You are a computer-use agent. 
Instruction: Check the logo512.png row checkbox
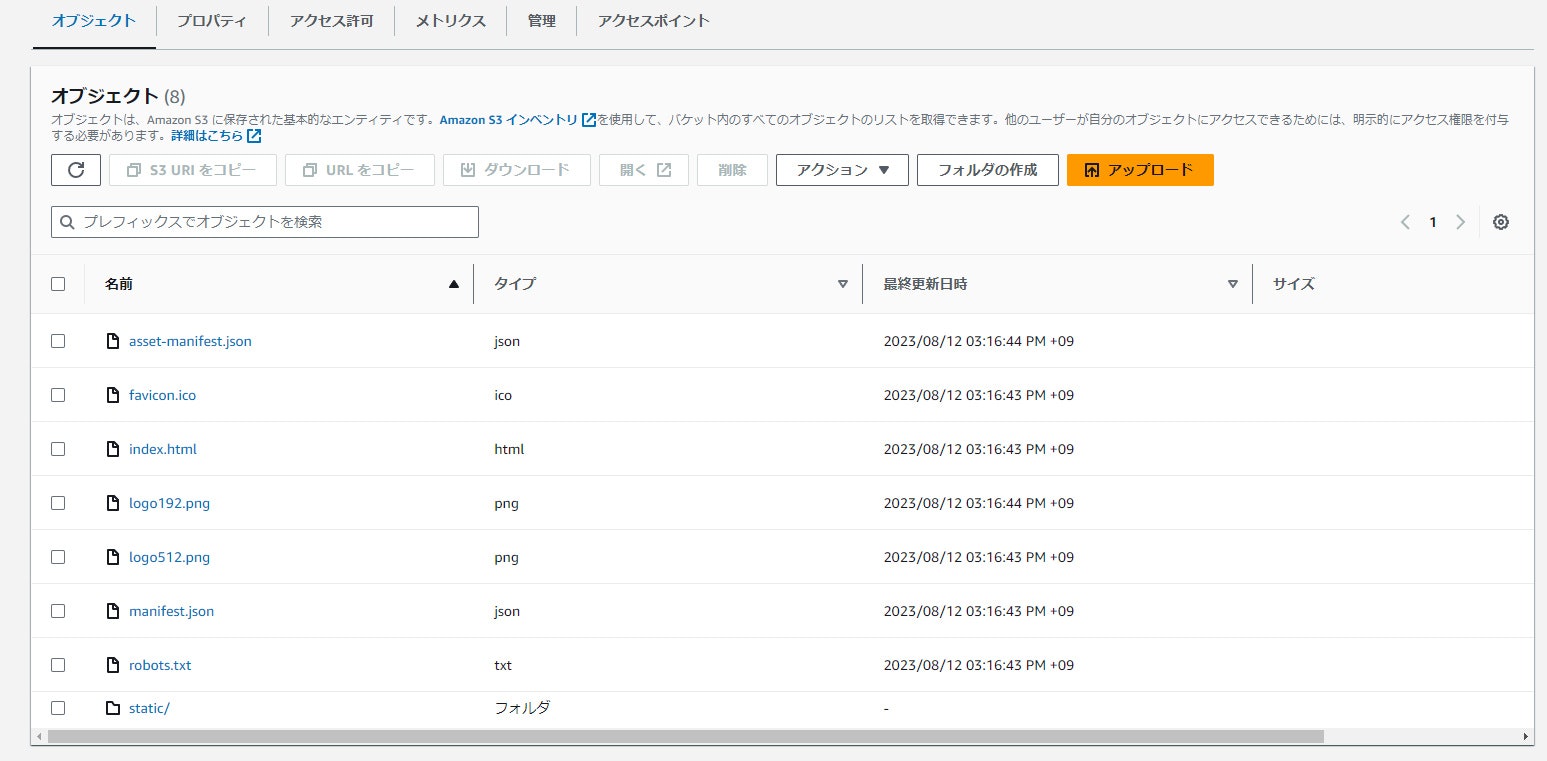[x=58, y=557]
